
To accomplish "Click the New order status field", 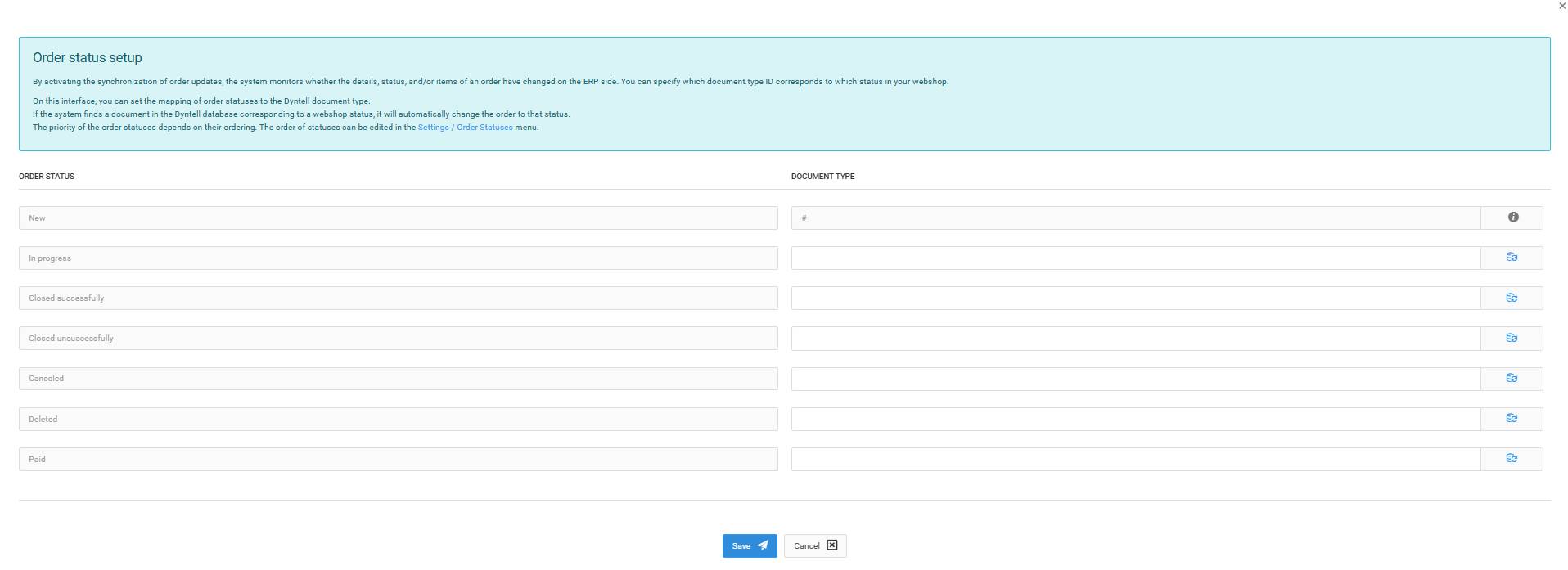I will pos(398,218).
